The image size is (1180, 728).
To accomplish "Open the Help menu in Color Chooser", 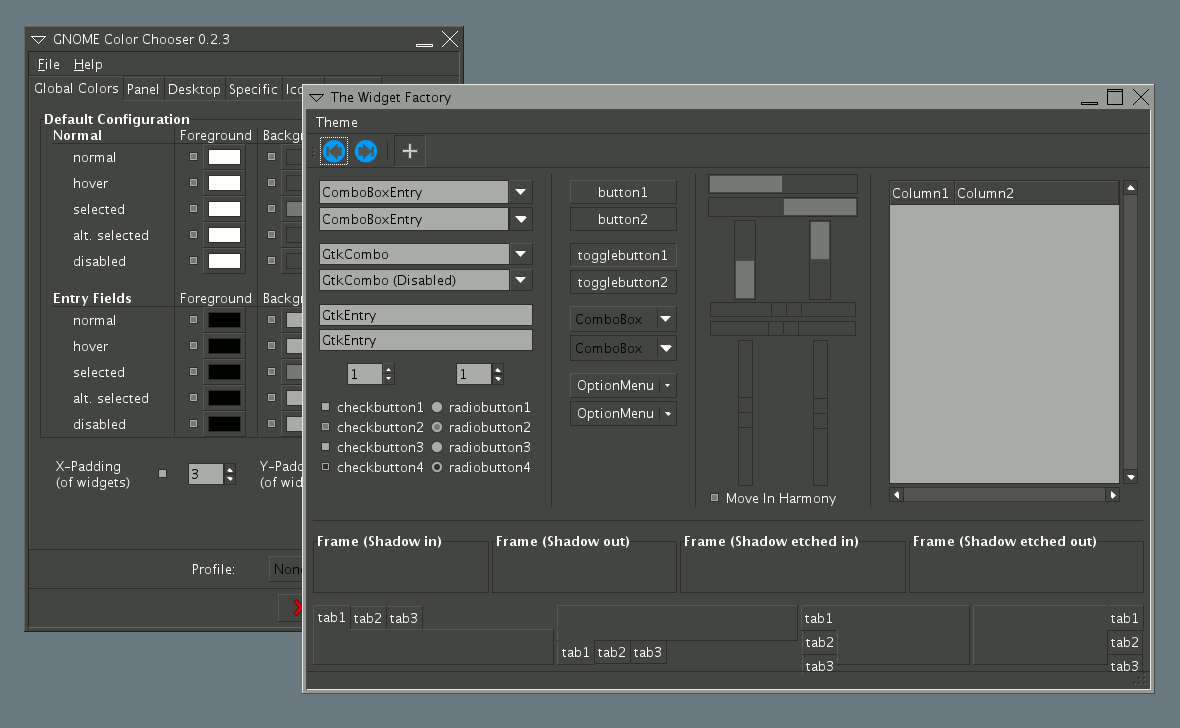I will pyautogui.click(x=88, y=65).
